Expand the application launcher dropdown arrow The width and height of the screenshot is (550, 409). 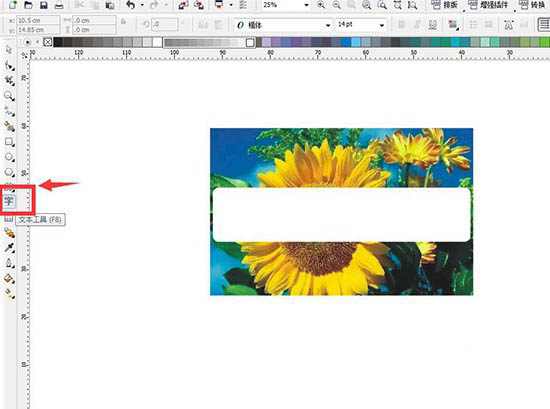(231, 5)
